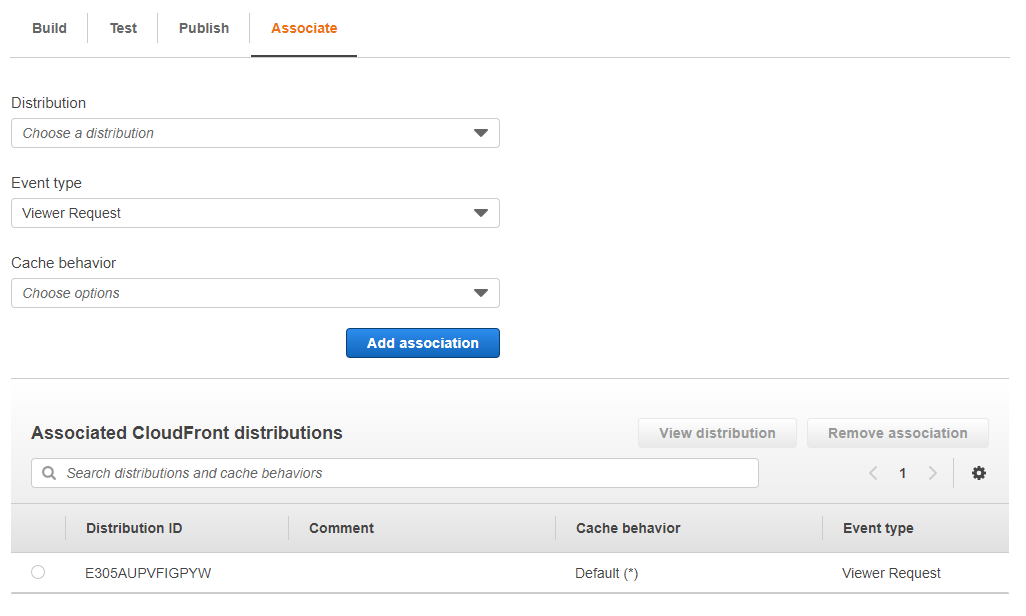Image resolution: width=1026 pixels, height=616 pixels.
Task: Open the Event type dropdown
Action: tap(255, 213)
